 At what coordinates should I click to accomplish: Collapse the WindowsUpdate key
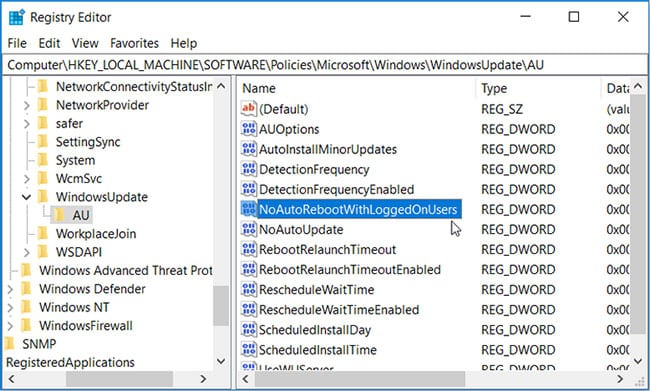coord(27,197)
